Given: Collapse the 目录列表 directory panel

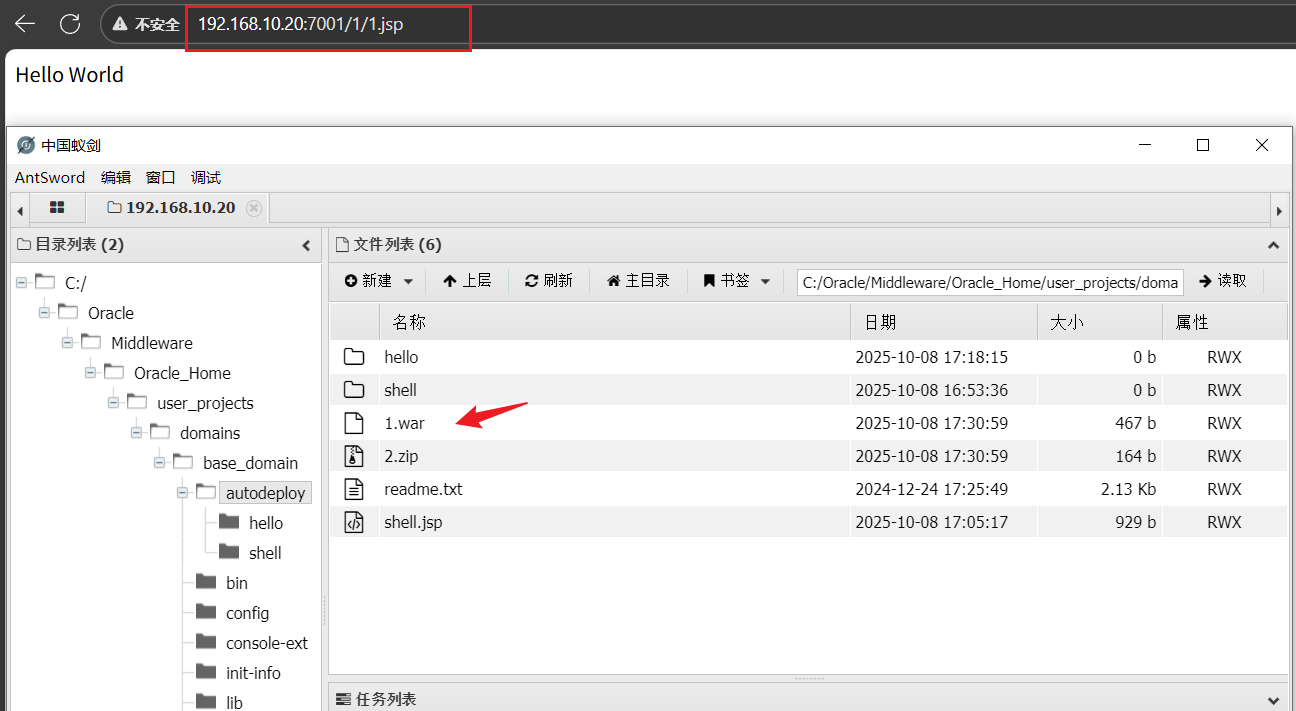Looking at the screenshot, I should 306,245.
